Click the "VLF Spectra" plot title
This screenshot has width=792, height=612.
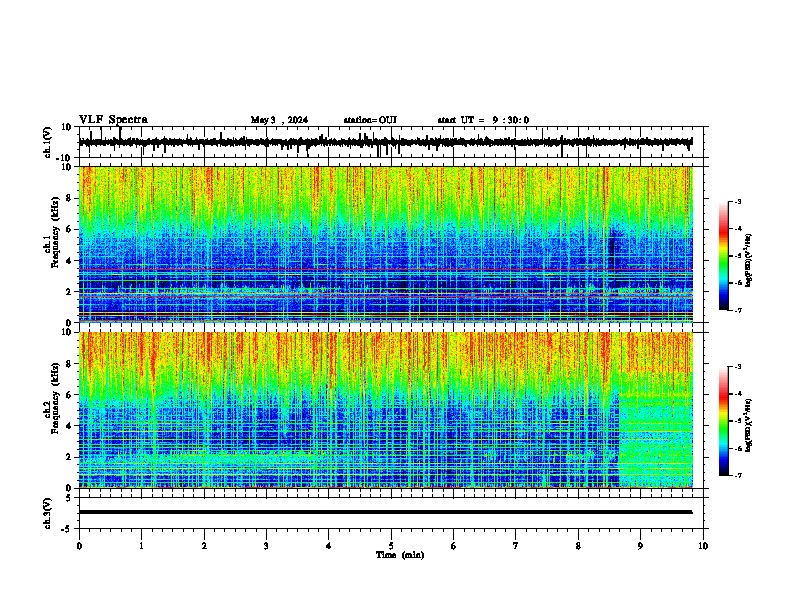pyautogui.click(x=113, y=120)
